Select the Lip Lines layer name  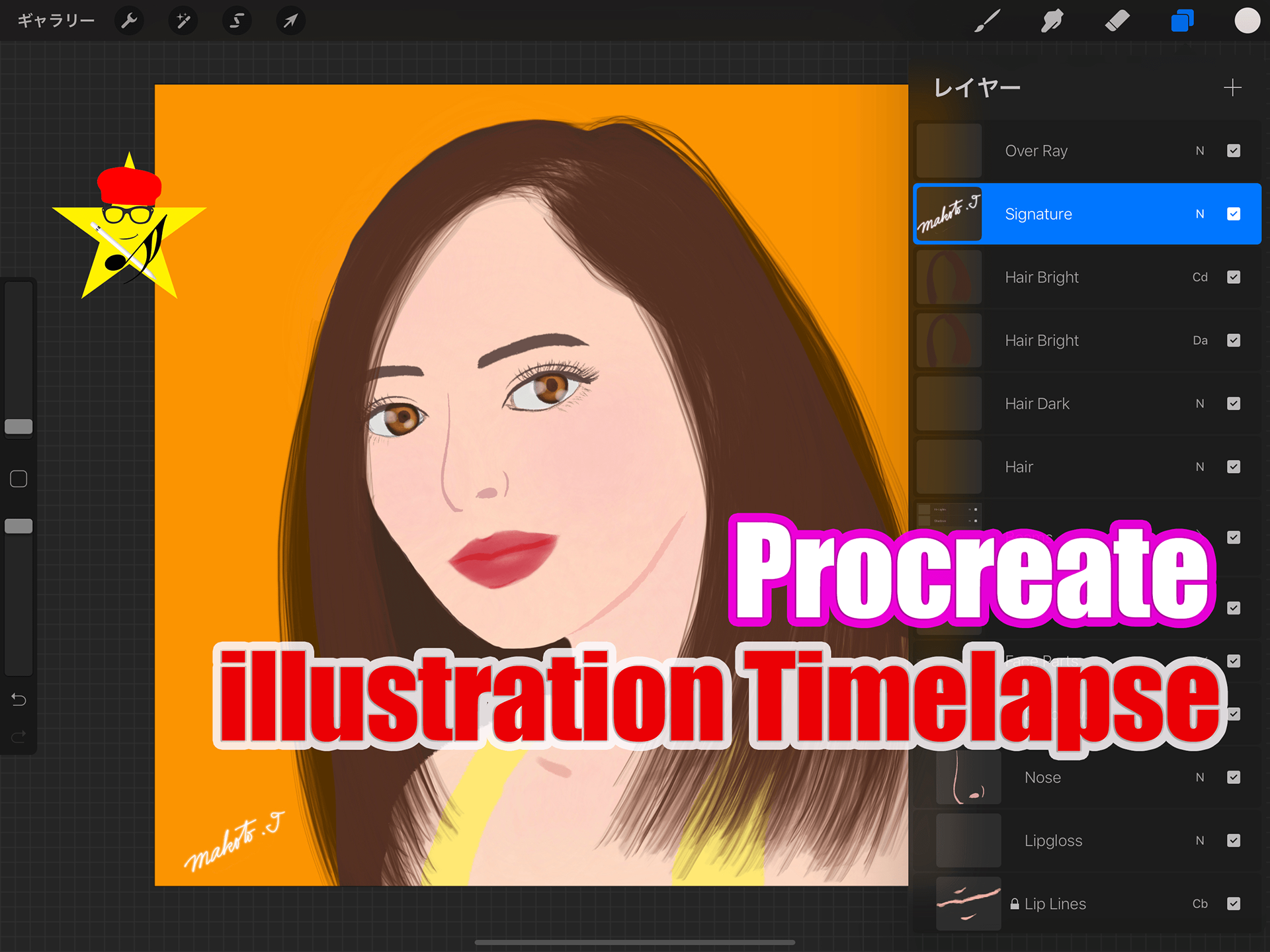[x=1055, y=904]
